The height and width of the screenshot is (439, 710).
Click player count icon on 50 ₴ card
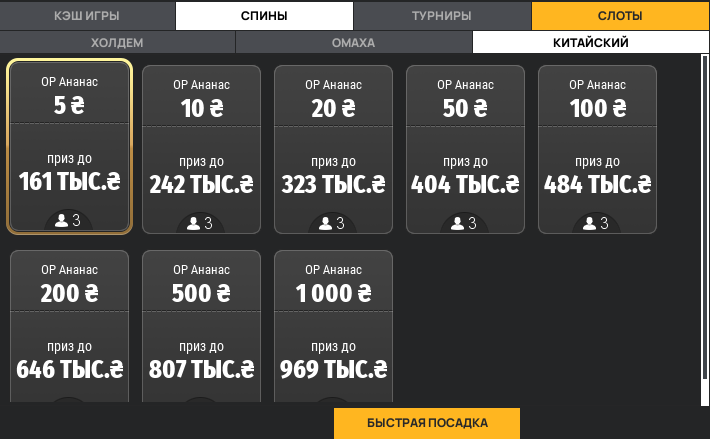pos(458,223)
